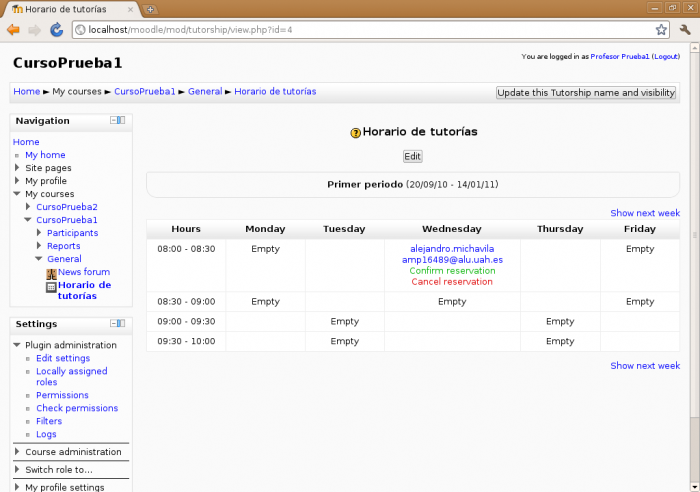Open General in breadcrumb
700x492 pixels.
coord(205,92)
